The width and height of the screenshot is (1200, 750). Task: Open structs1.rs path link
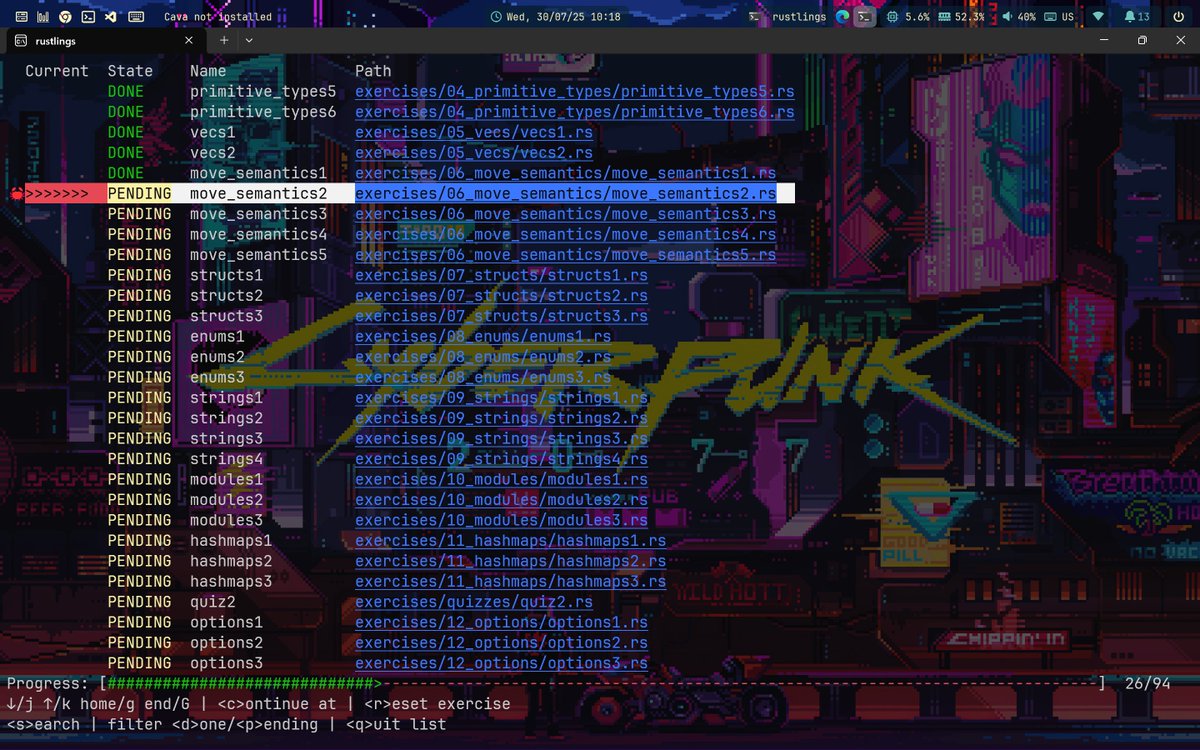tap(501, 275)
